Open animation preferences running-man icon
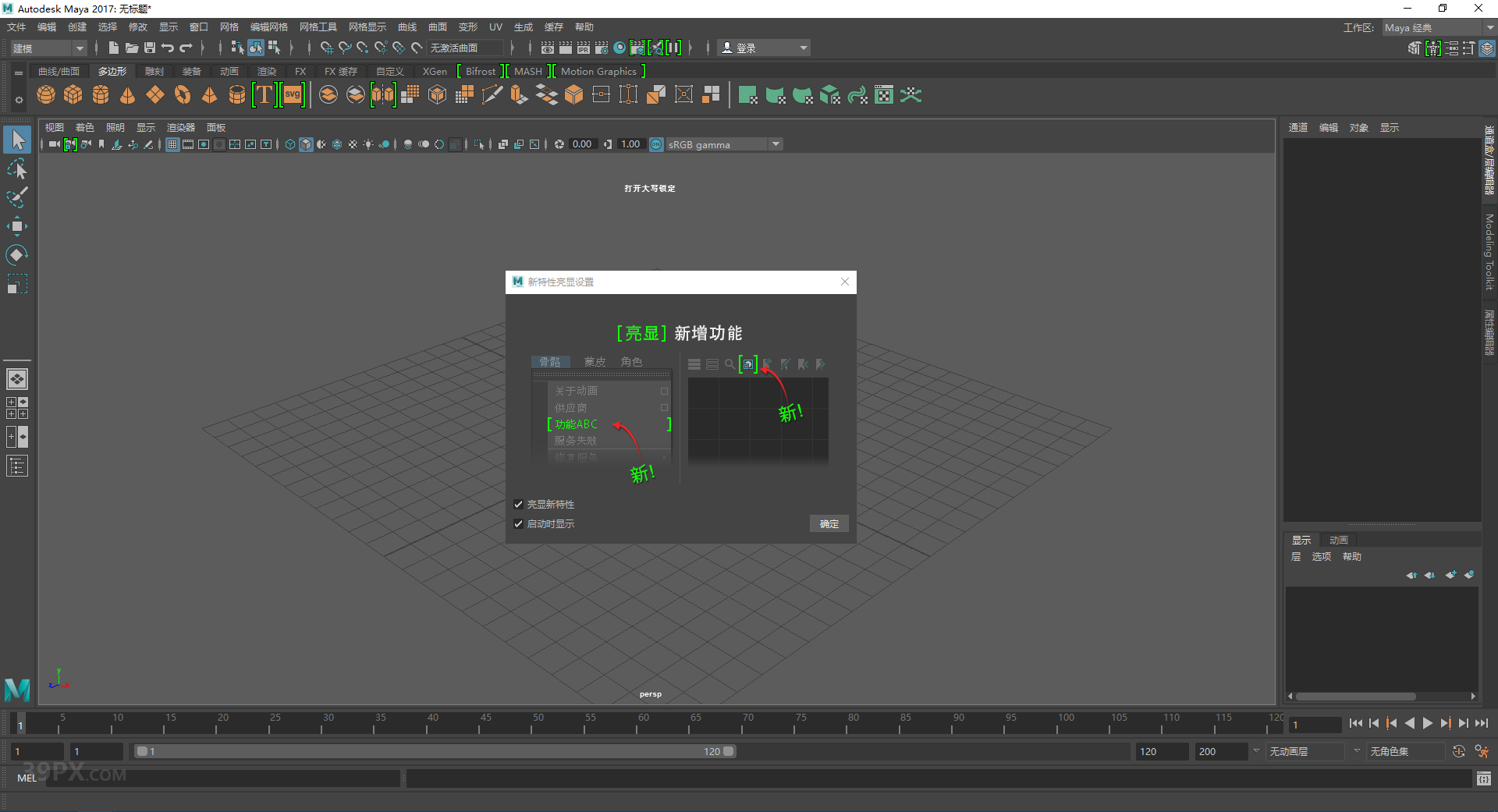The image size is (1498, 812). (x=1482, y=751)
